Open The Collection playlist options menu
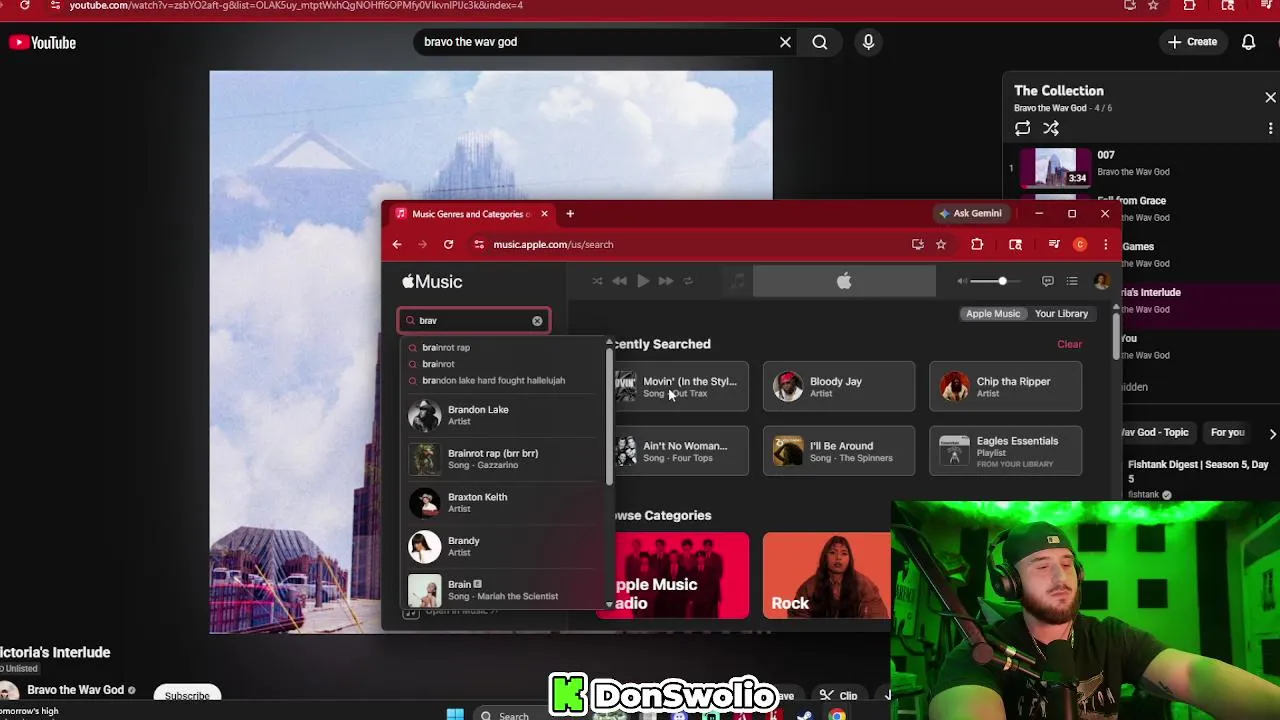Image resolution: width=1280 pixels, height=720 pixels. coord(1270,128)
